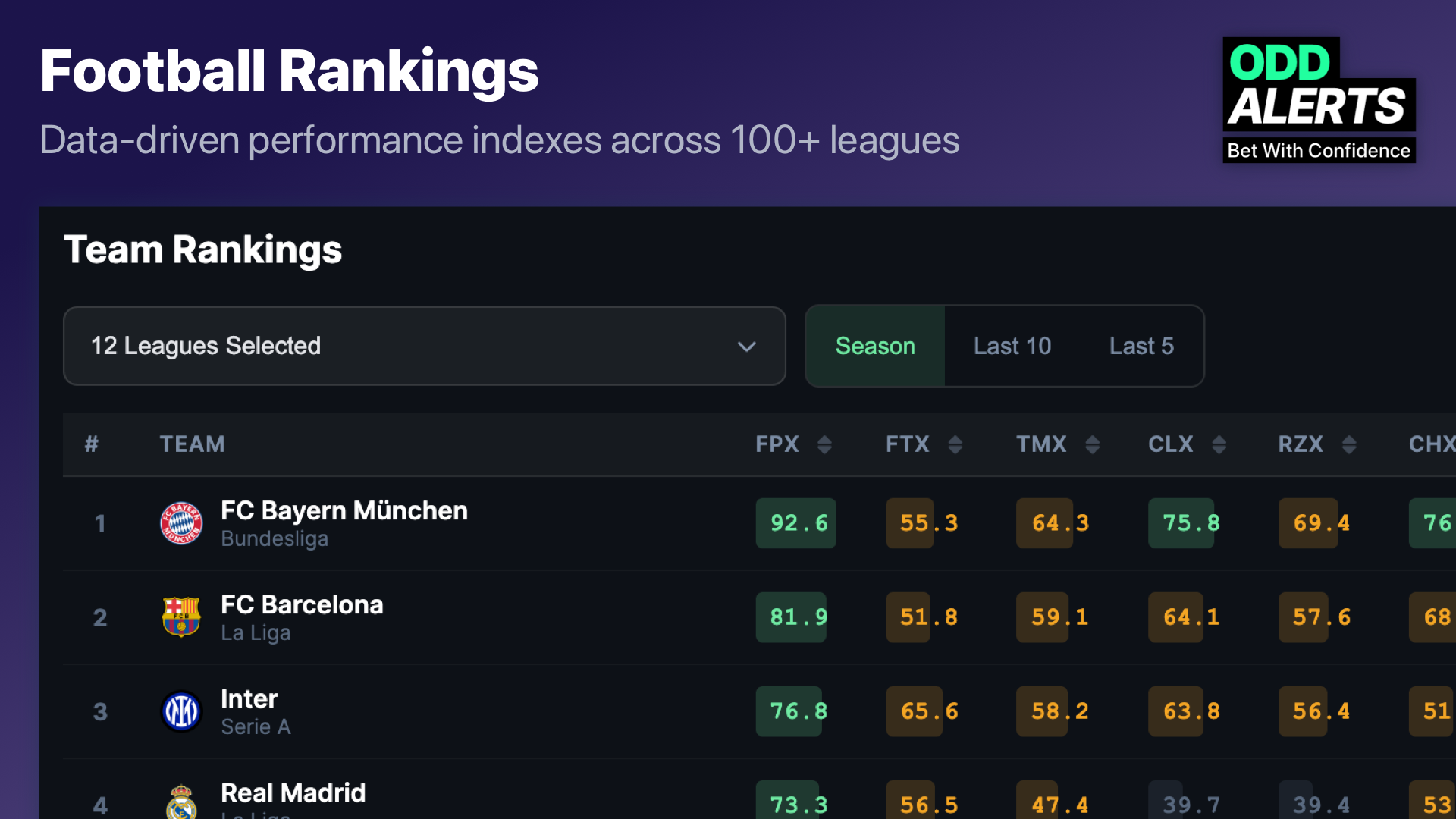Click the FC Bayern München club crest
Viewport: 1456px width, 819px height.
point(181,523)
